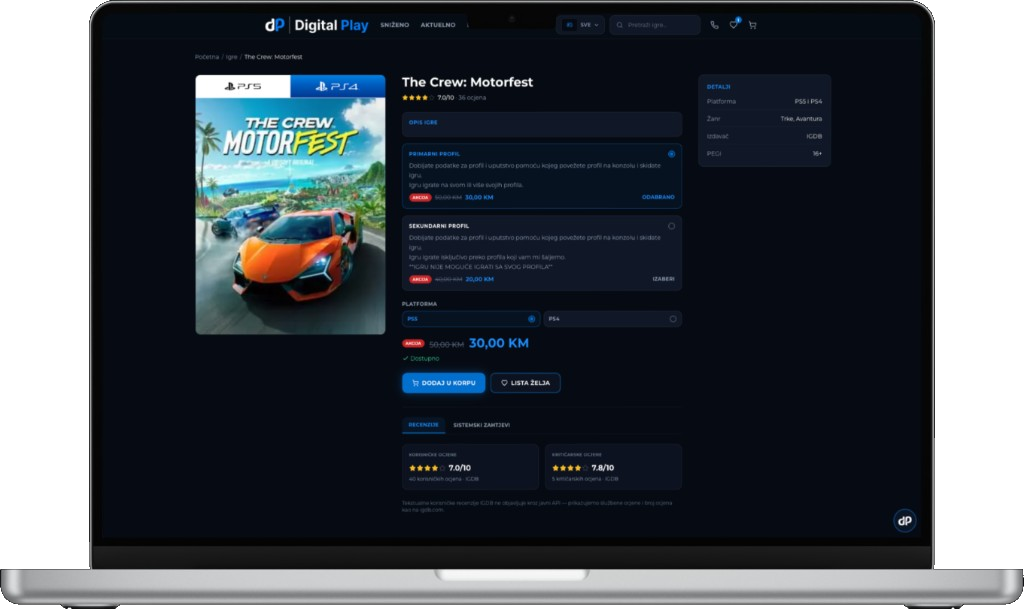Open the SNIŽENO menu item
Image resolution: width=1024 pixels, height=609 pixels.
(x=394, y=25)
